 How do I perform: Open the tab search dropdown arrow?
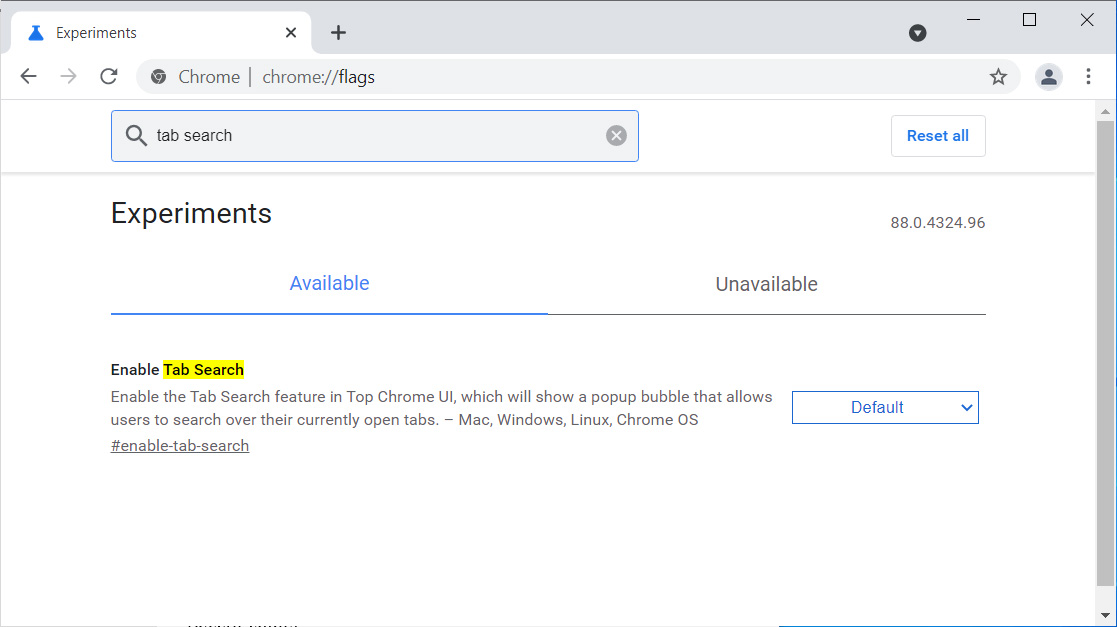coord(918,33)
